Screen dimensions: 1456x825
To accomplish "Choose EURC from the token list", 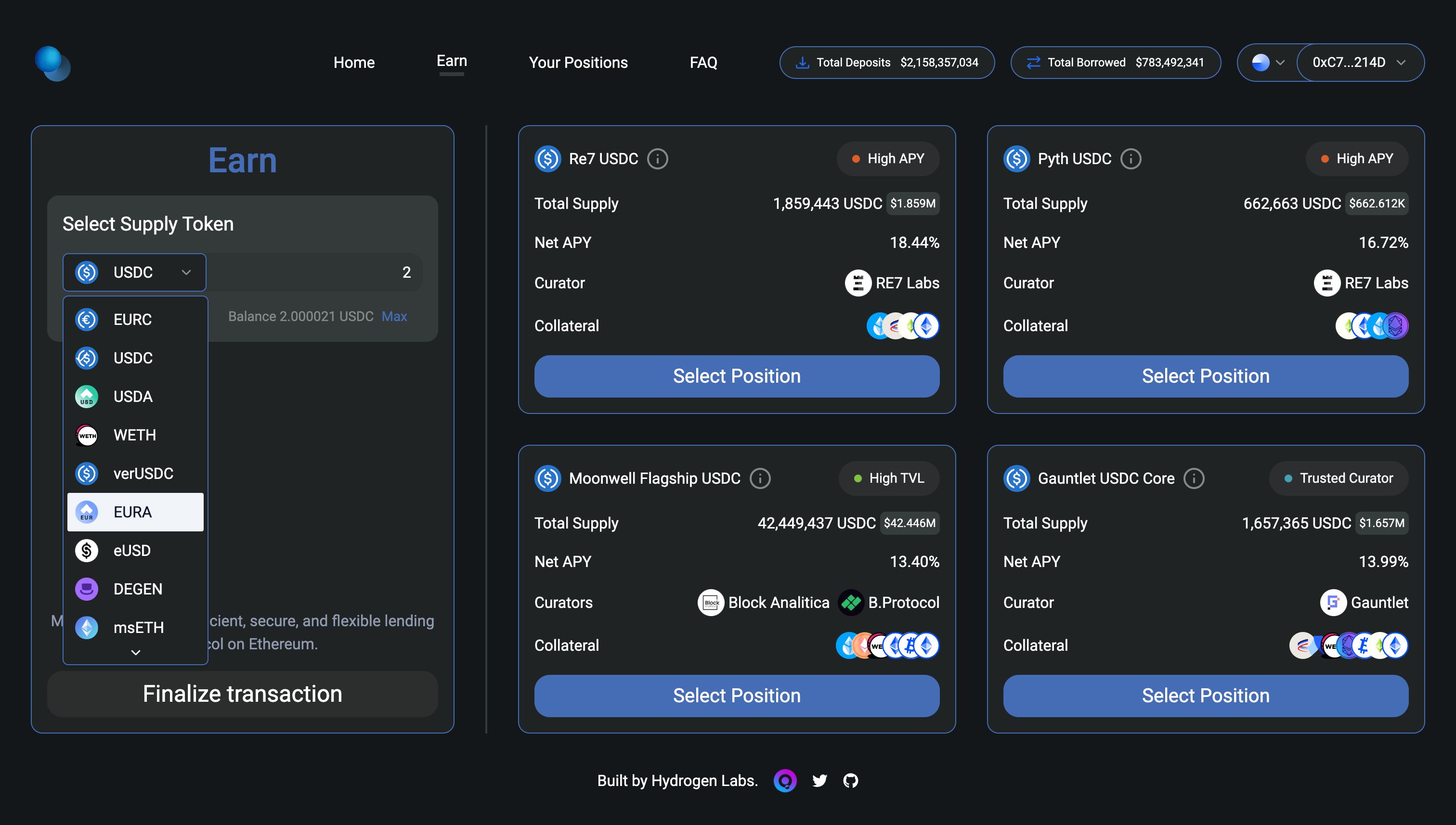I will tap(135, 320).
